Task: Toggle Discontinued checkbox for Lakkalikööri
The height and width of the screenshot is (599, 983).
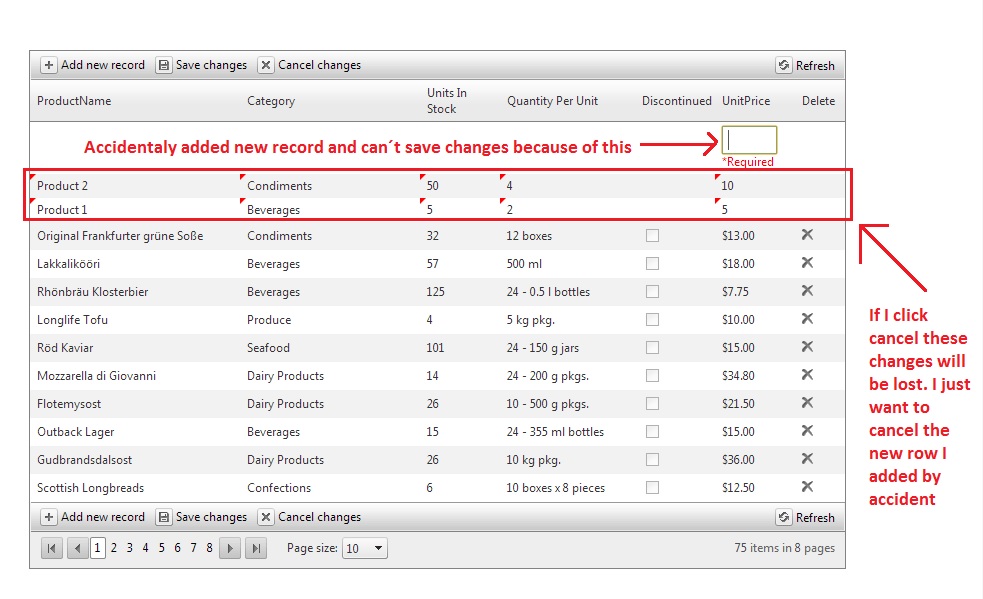Action: 653,263
